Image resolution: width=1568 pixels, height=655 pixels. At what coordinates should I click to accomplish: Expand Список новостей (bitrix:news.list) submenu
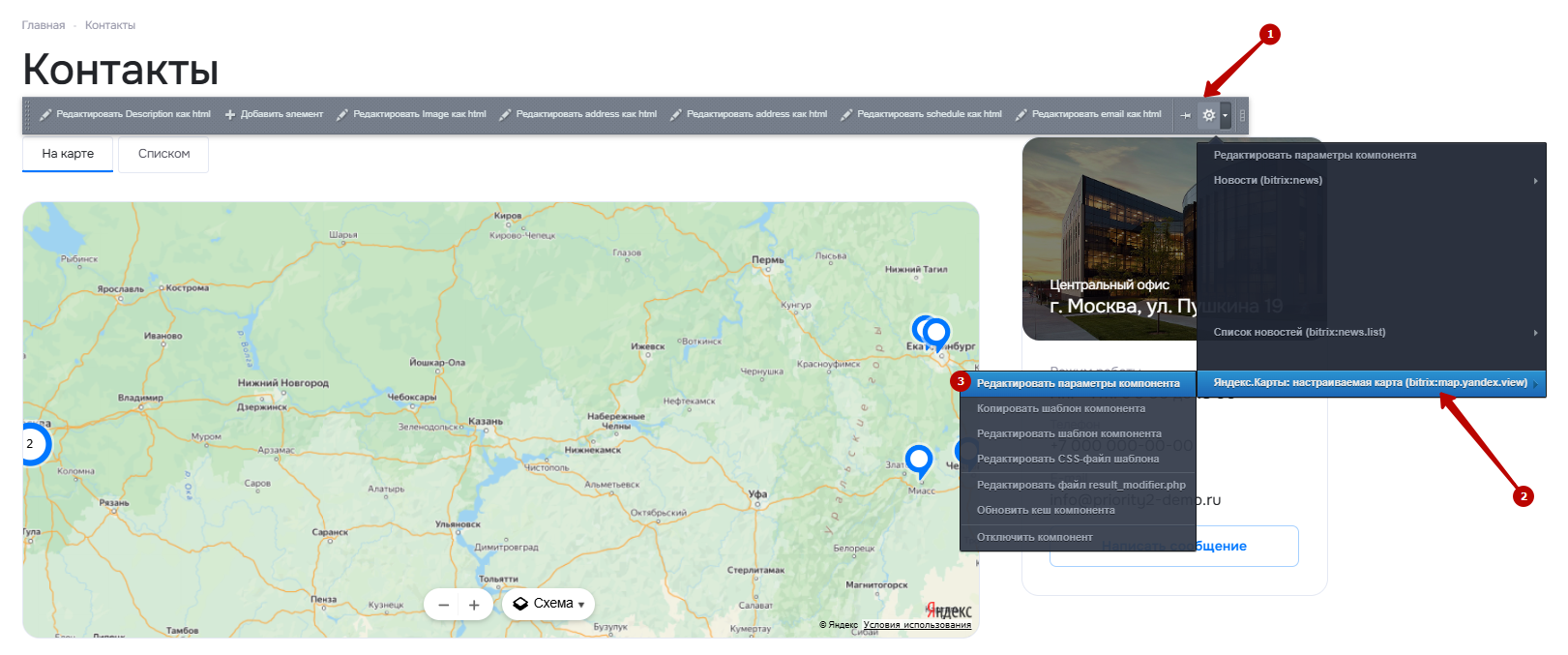pos(1372,332)
